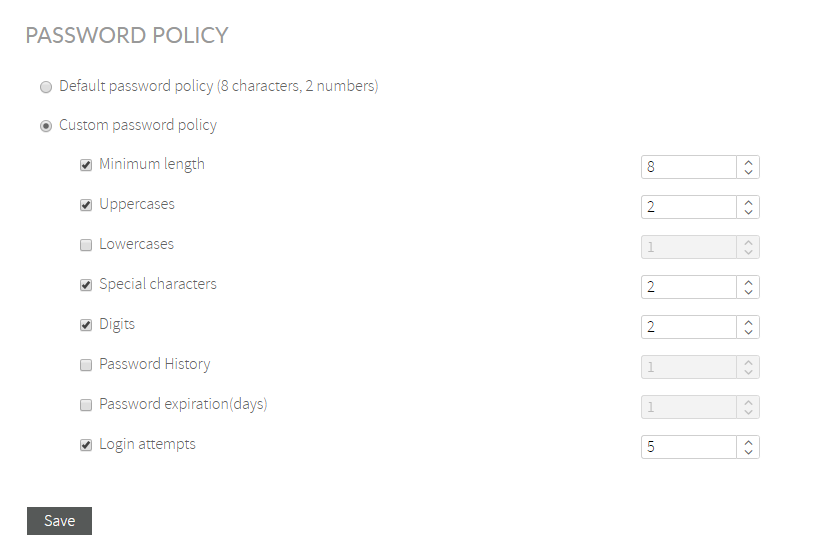Decrease Uppercases count with down arrow
Viewport: 826px width, 560px height.
coord(748,212)
